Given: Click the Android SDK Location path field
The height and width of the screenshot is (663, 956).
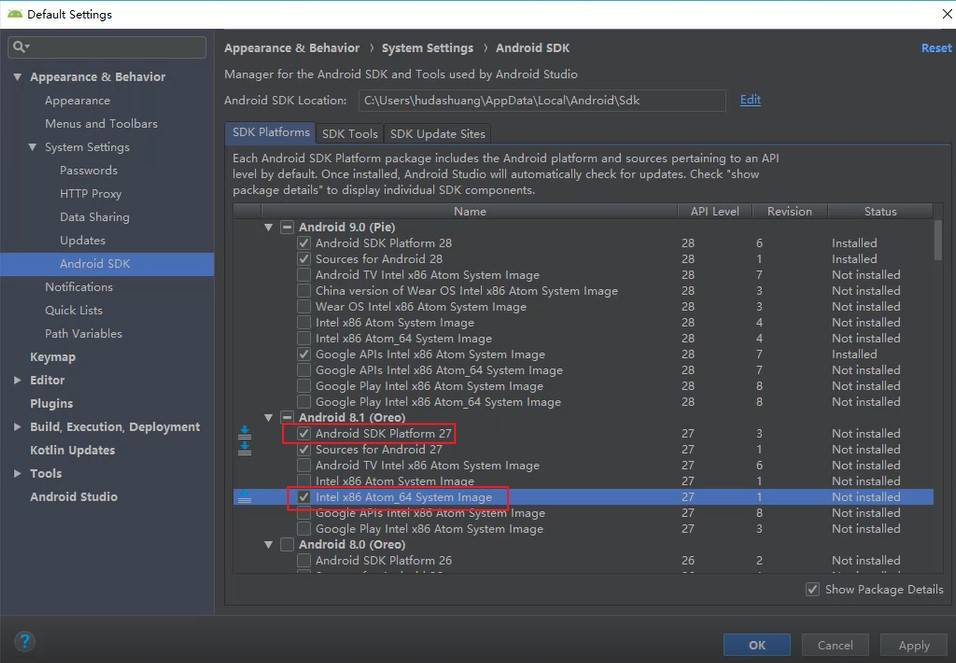Looking at the screenshot, I should 542,101.
